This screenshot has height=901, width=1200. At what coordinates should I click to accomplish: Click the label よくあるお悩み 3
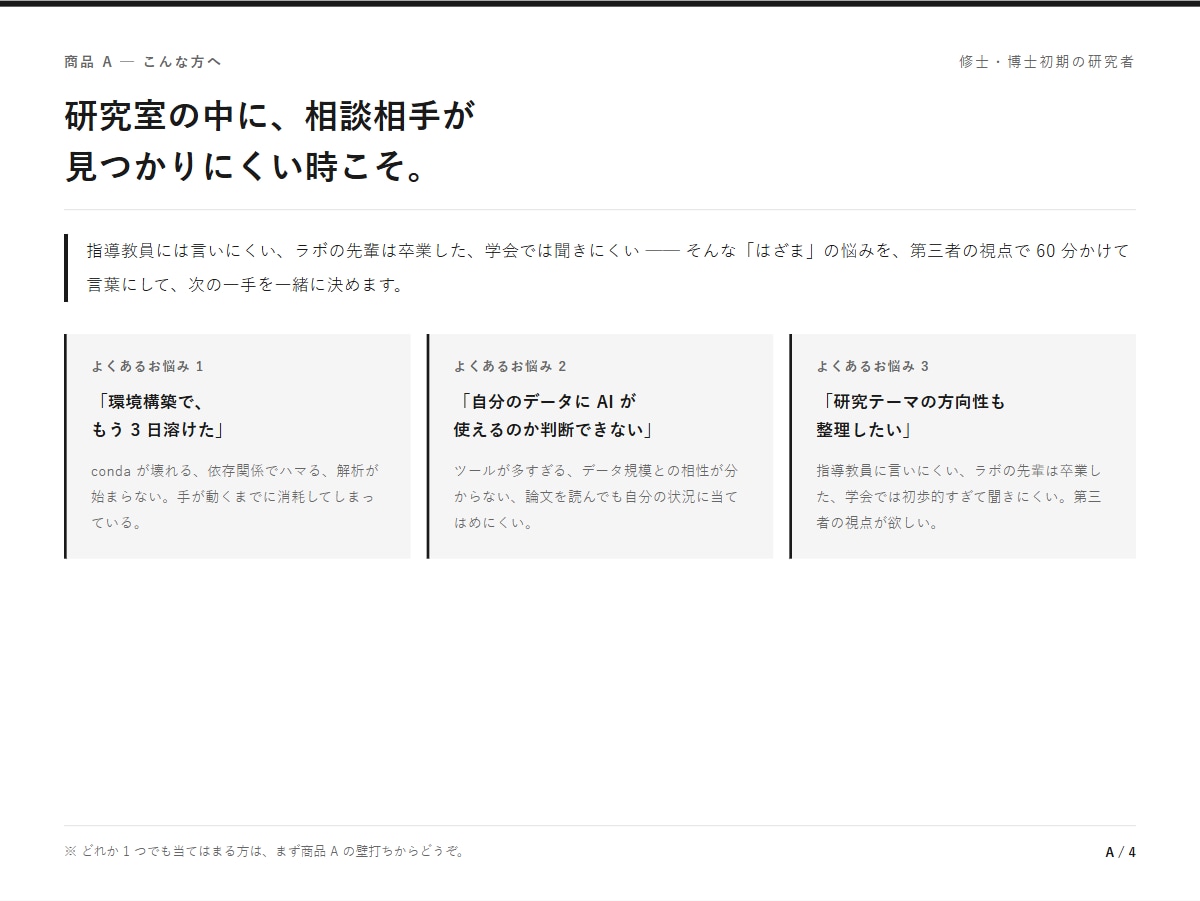[873, 366]
